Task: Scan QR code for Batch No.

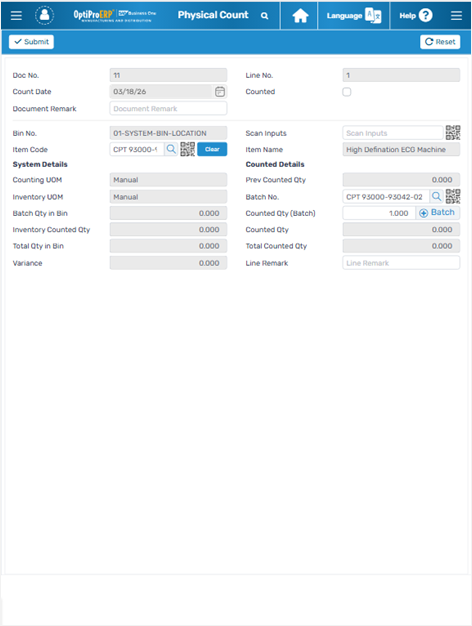Action: 453,196
